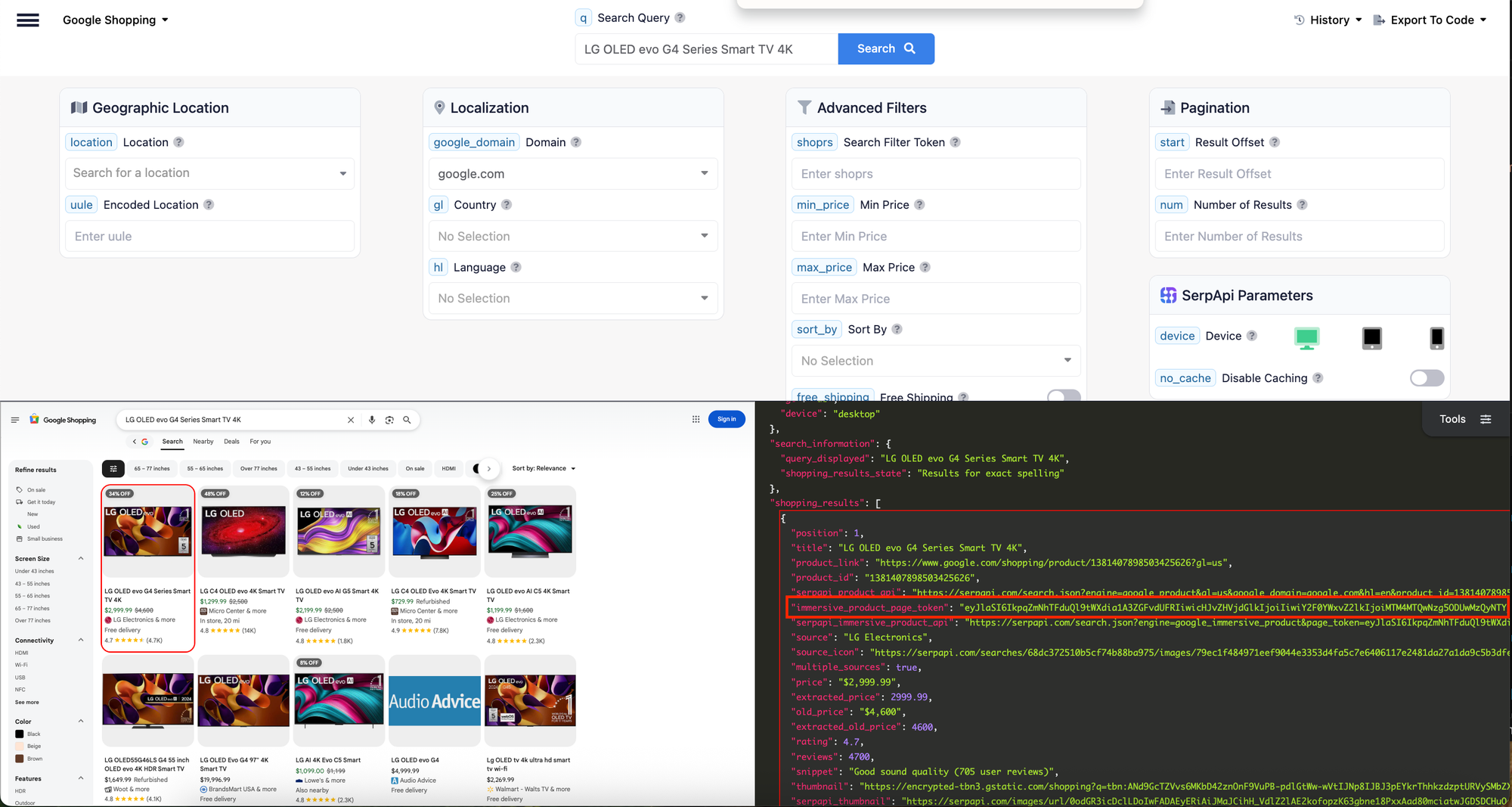Open the Search for a location dropdown
The image size is (1512, 807).
209,173
